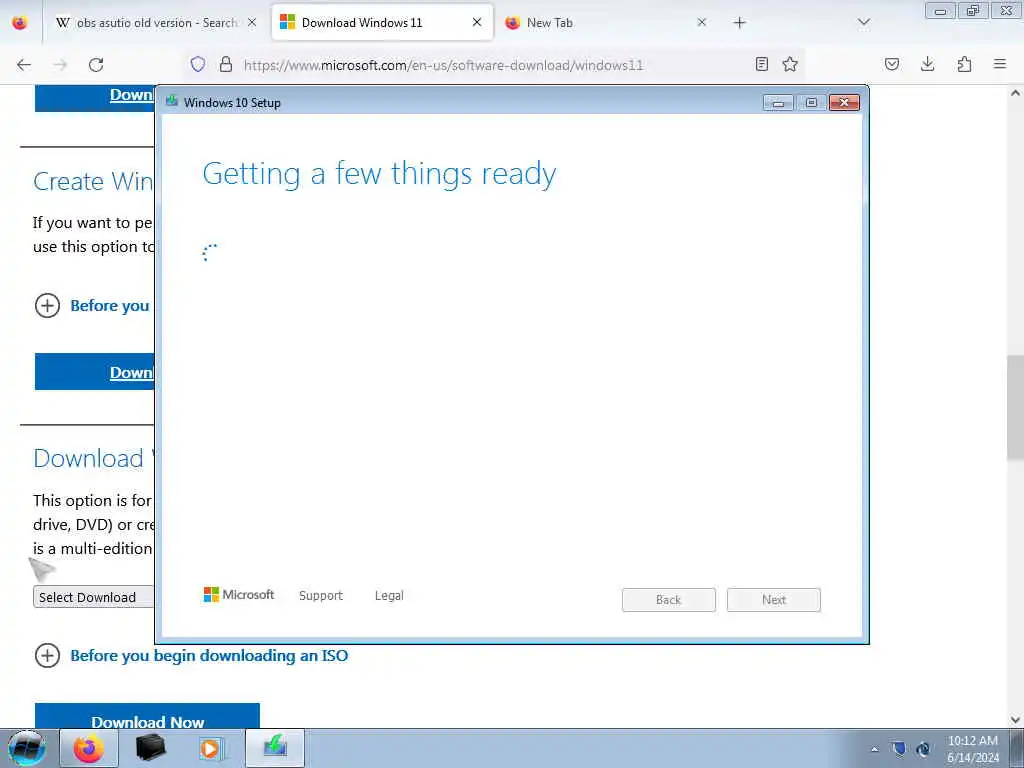Click the Microsoft logo in Setup
Screen dimensions: 1024x768
pyautogui.click(x=239, y=594)
